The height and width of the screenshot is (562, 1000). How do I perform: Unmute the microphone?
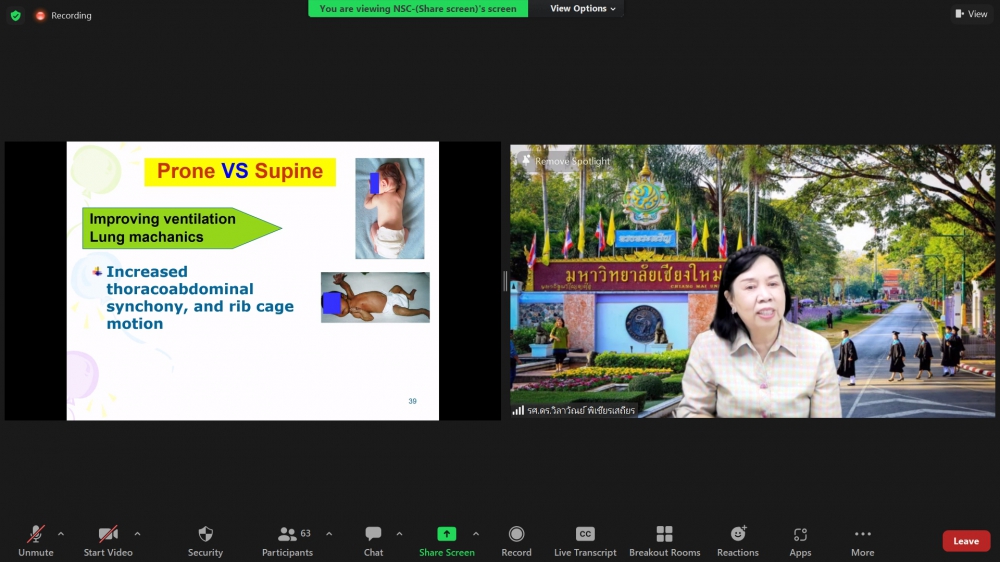[x=36, y=535]
